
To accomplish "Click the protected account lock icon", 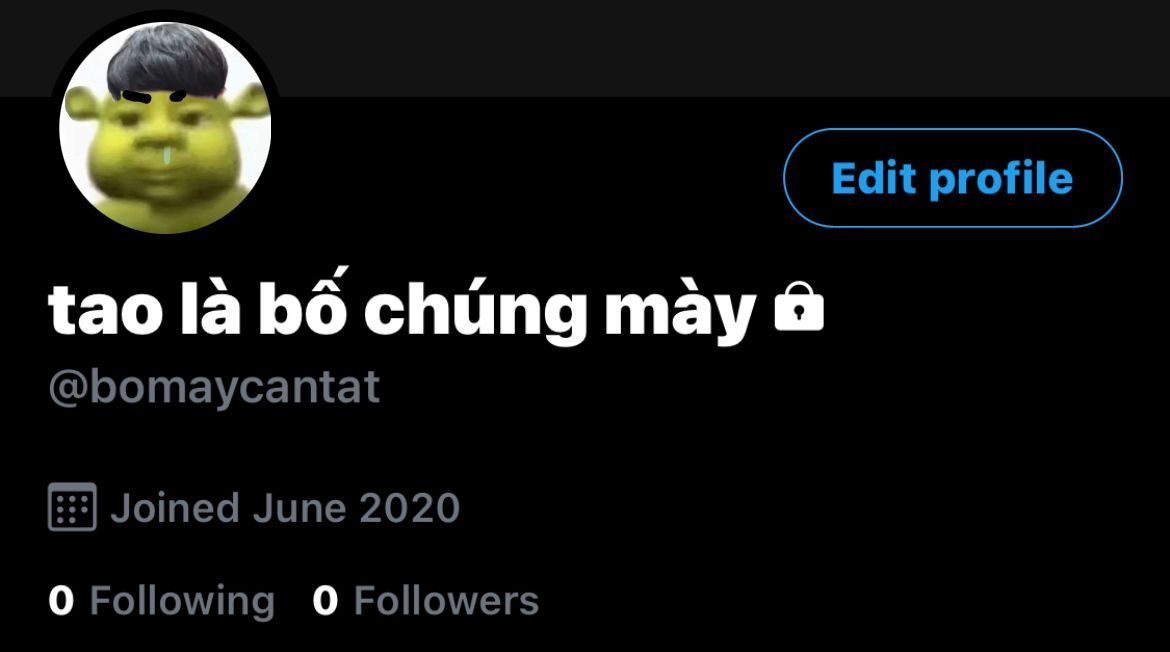I will coord(799,307).
